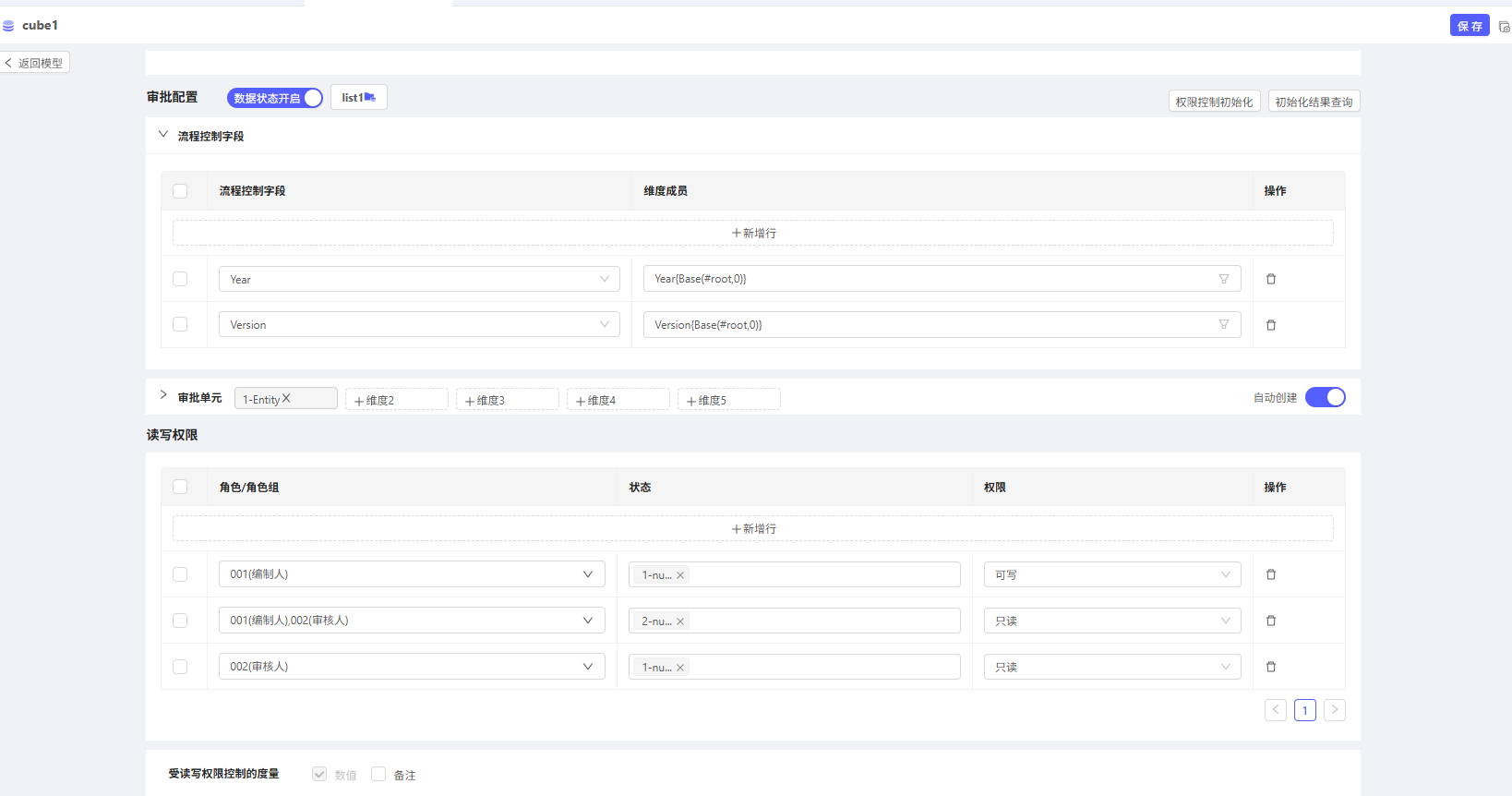Viewport: 1512px width, 796px height.
Task: Remove the 1-Entity approval unit tag
Action: coord(286,399)
